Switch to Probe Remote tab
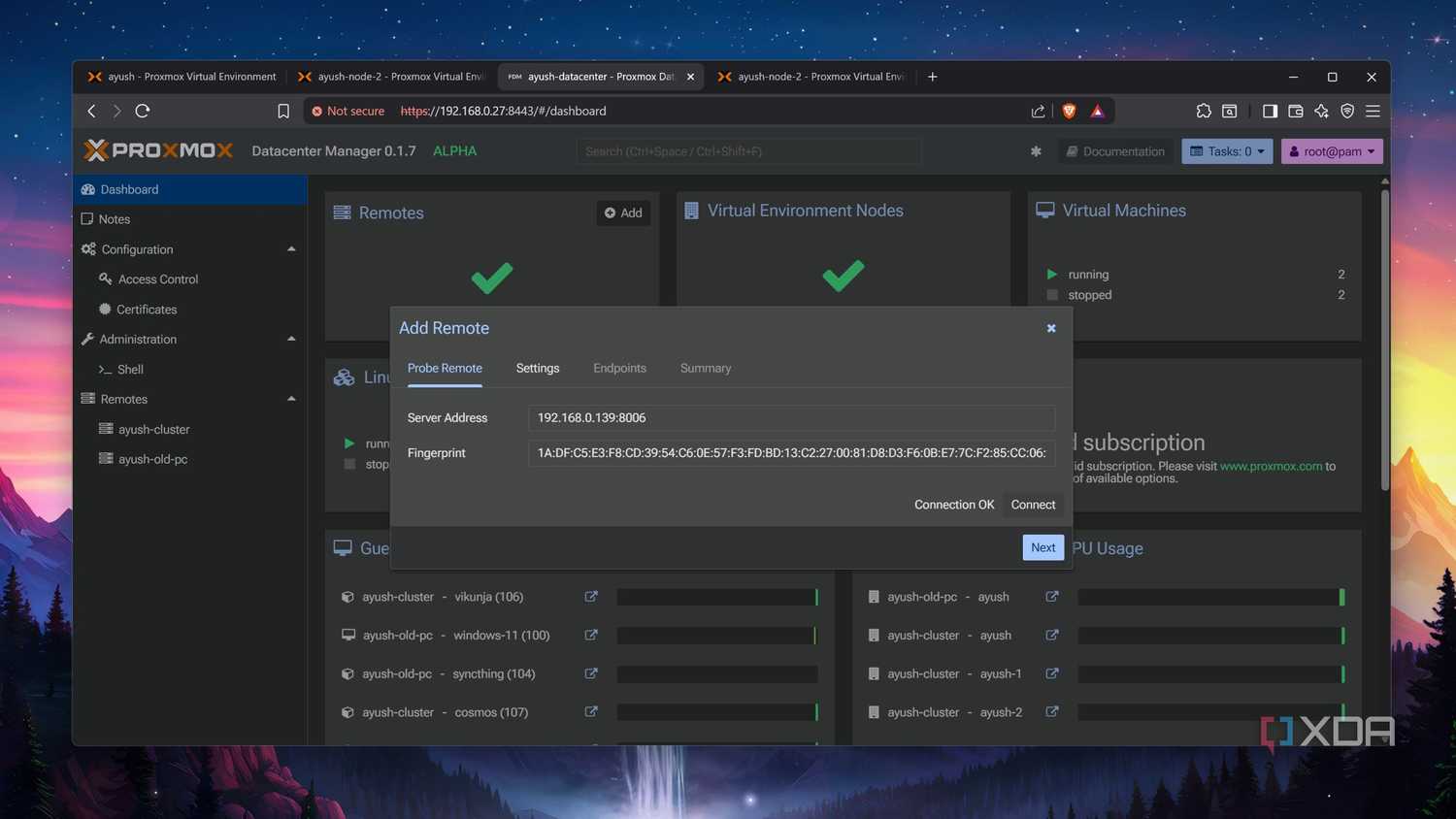 pyautogui.click(x=445, y=369)
